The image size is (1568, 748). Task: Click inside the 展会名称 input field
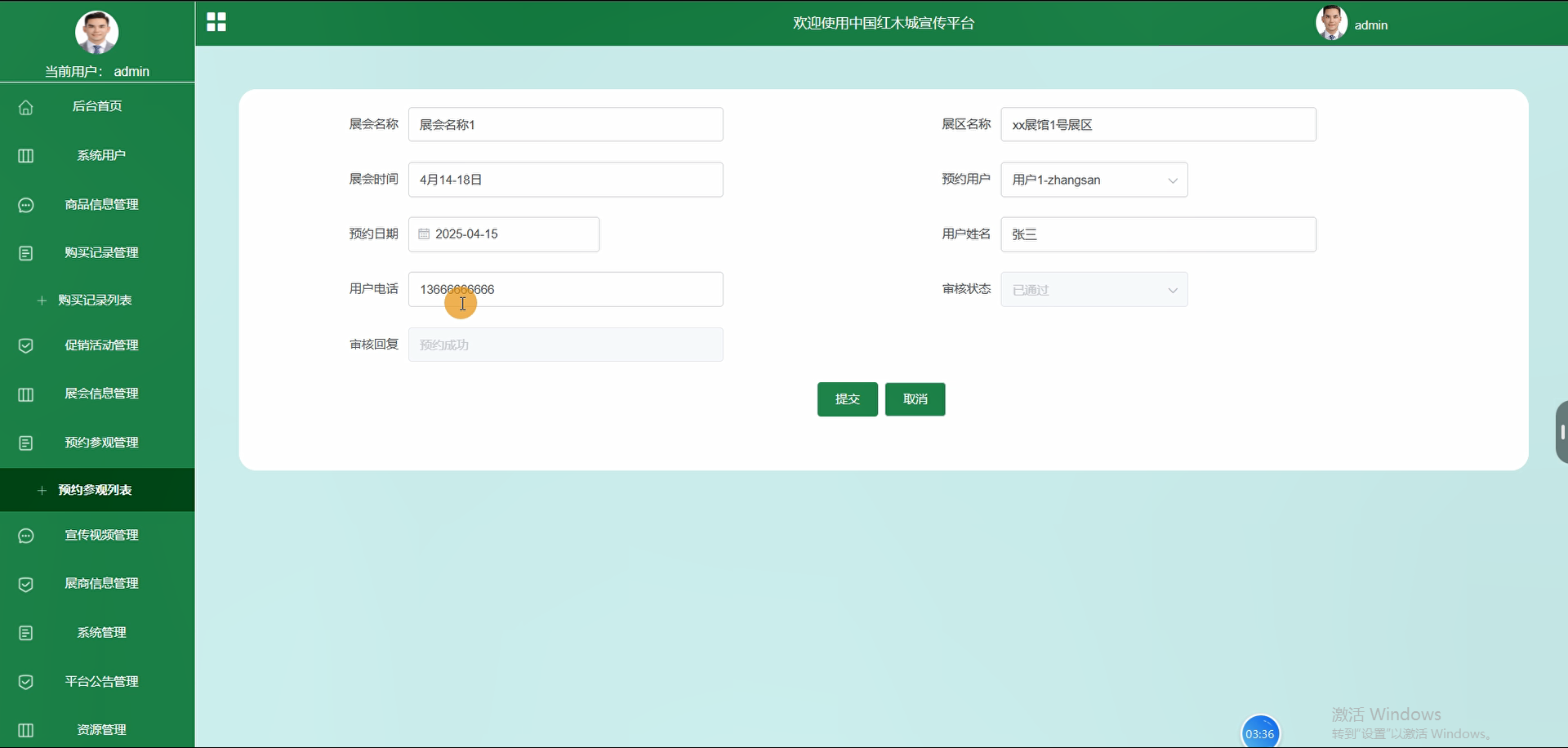tap(566, 124)
